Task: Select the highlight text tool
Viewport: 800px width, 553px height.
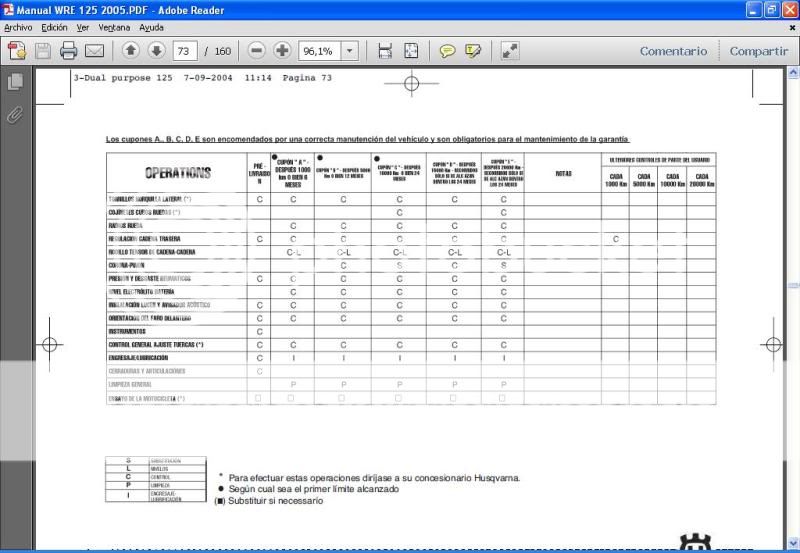Action: click(474, 50)
